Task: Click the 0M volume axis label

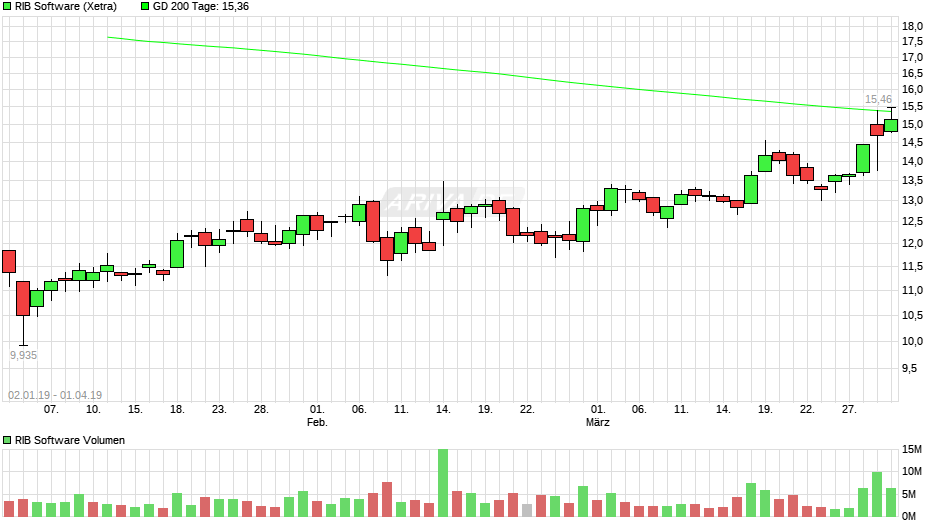Action: click(909, 516)
